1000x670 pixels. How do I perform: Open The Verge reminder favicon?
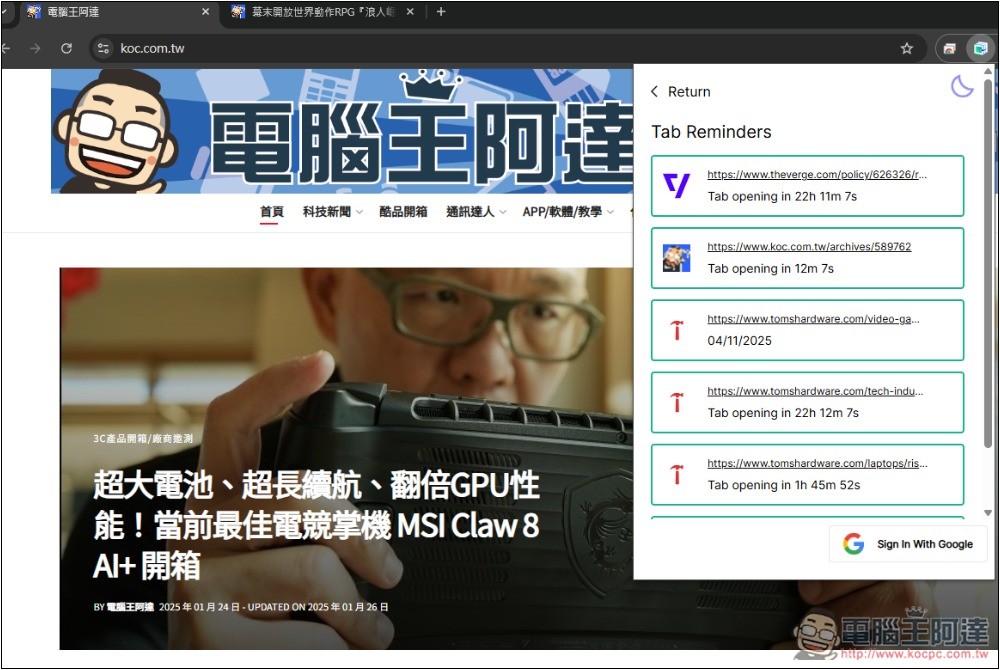[677, 186]
